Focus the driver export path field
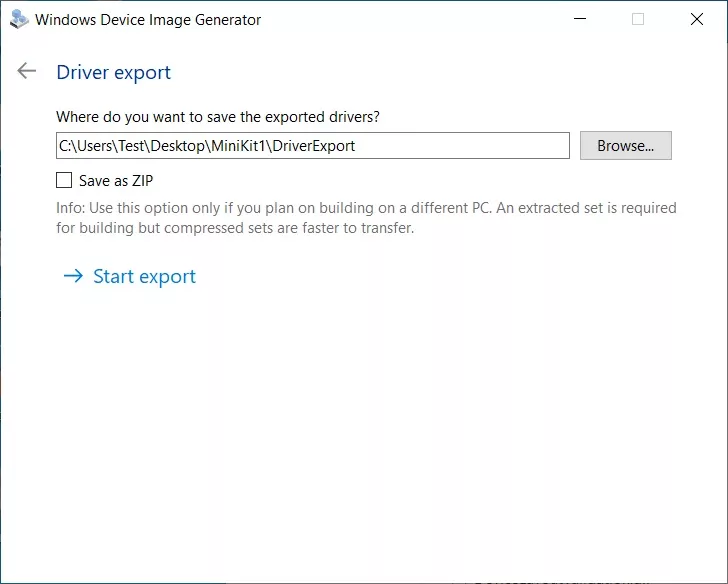This screenshot has width=728, height=584. [312, 146]
